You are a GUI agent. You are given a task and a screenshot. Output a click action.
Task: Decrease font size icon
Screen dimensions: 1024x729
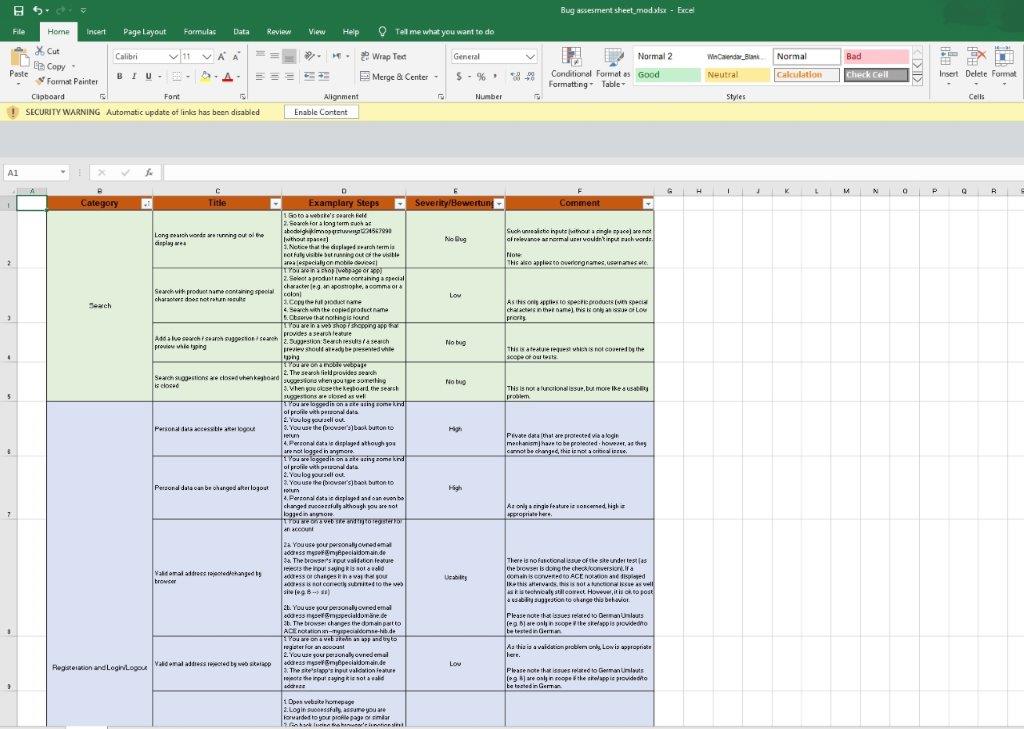click(x=236, y=57)
